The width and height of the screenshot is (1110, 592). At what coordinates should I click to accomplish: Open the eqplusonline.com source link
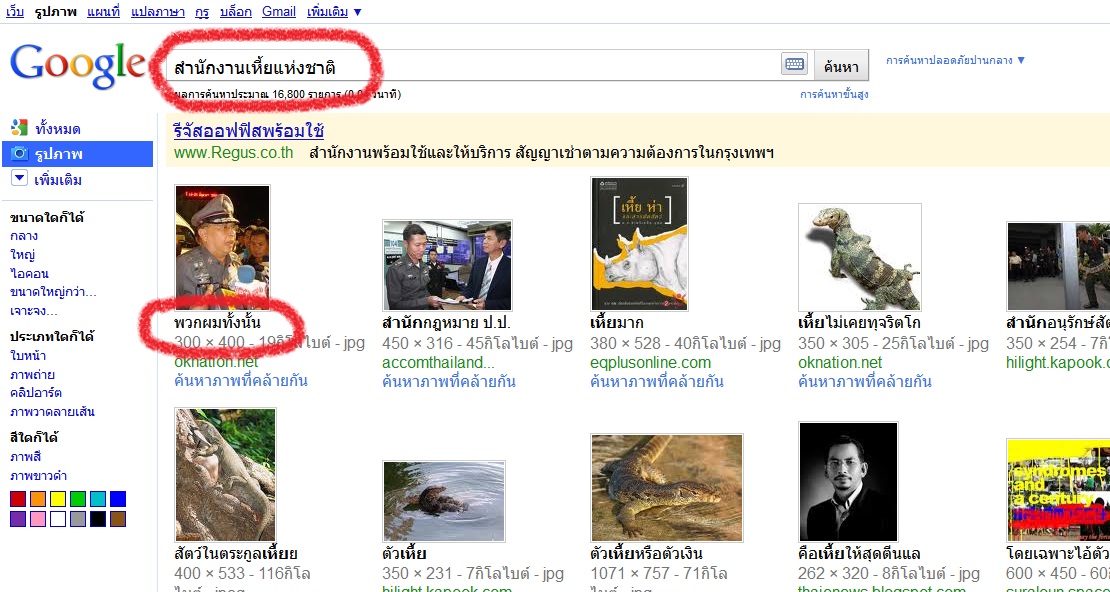651,363
